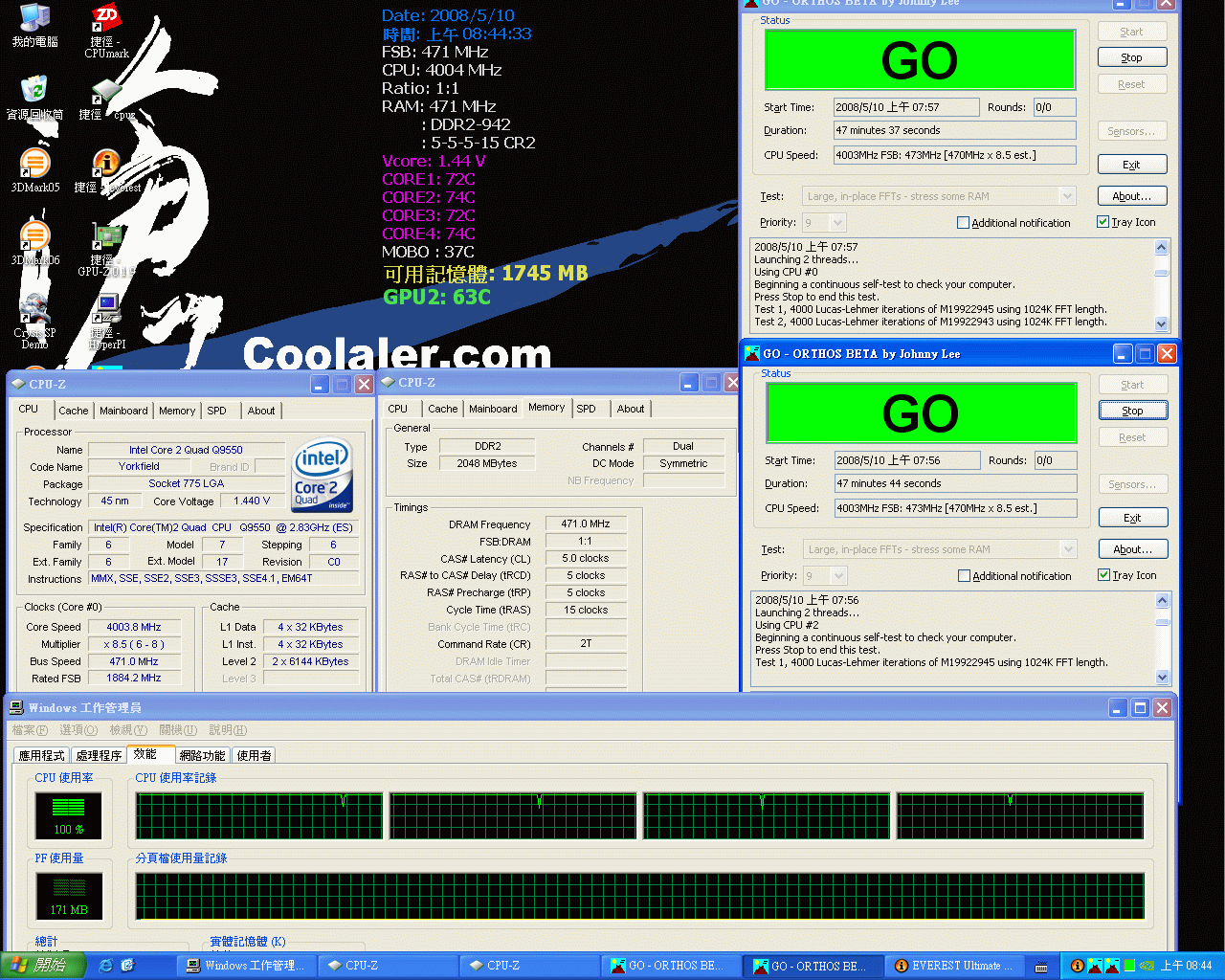Open the HyperPI desktop shortcut
This screenshot has height=980, width=1225.
click(106, 322)
